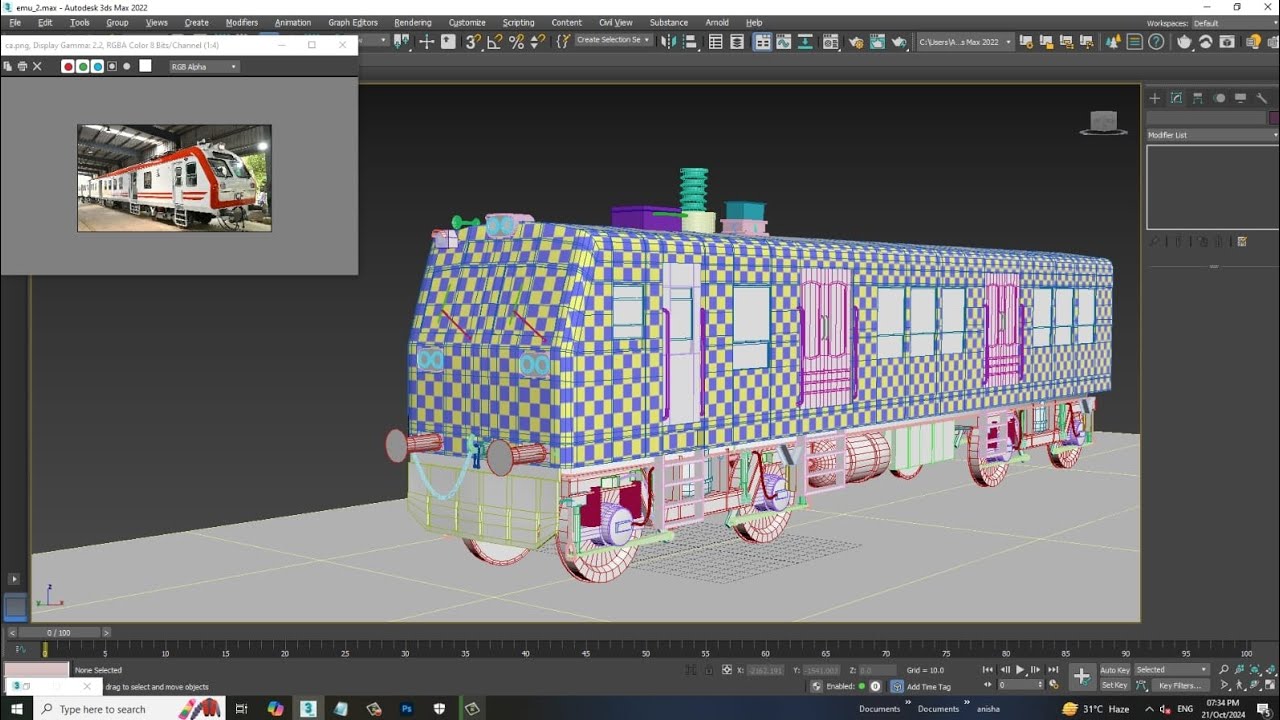Open the project path dropdown
Image resolution: width=1280 pixels, height=720 pixels.
pyautogui.click(x=964, y=42)
